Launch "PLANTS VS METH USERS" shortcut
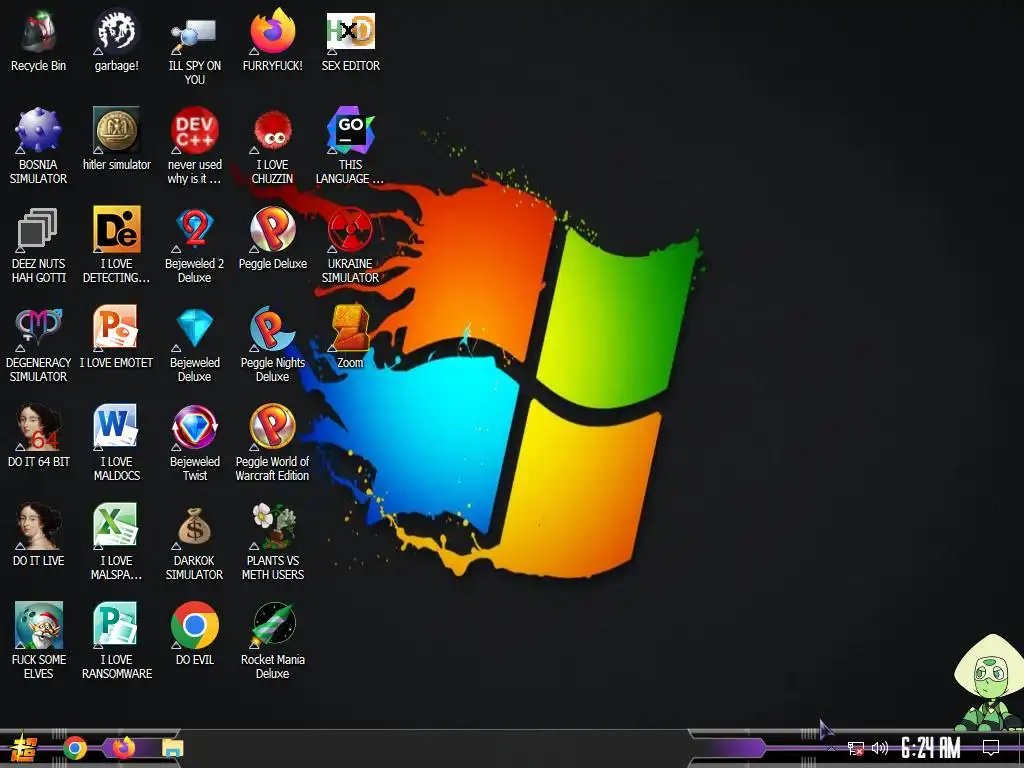 [x=272, y=526]
